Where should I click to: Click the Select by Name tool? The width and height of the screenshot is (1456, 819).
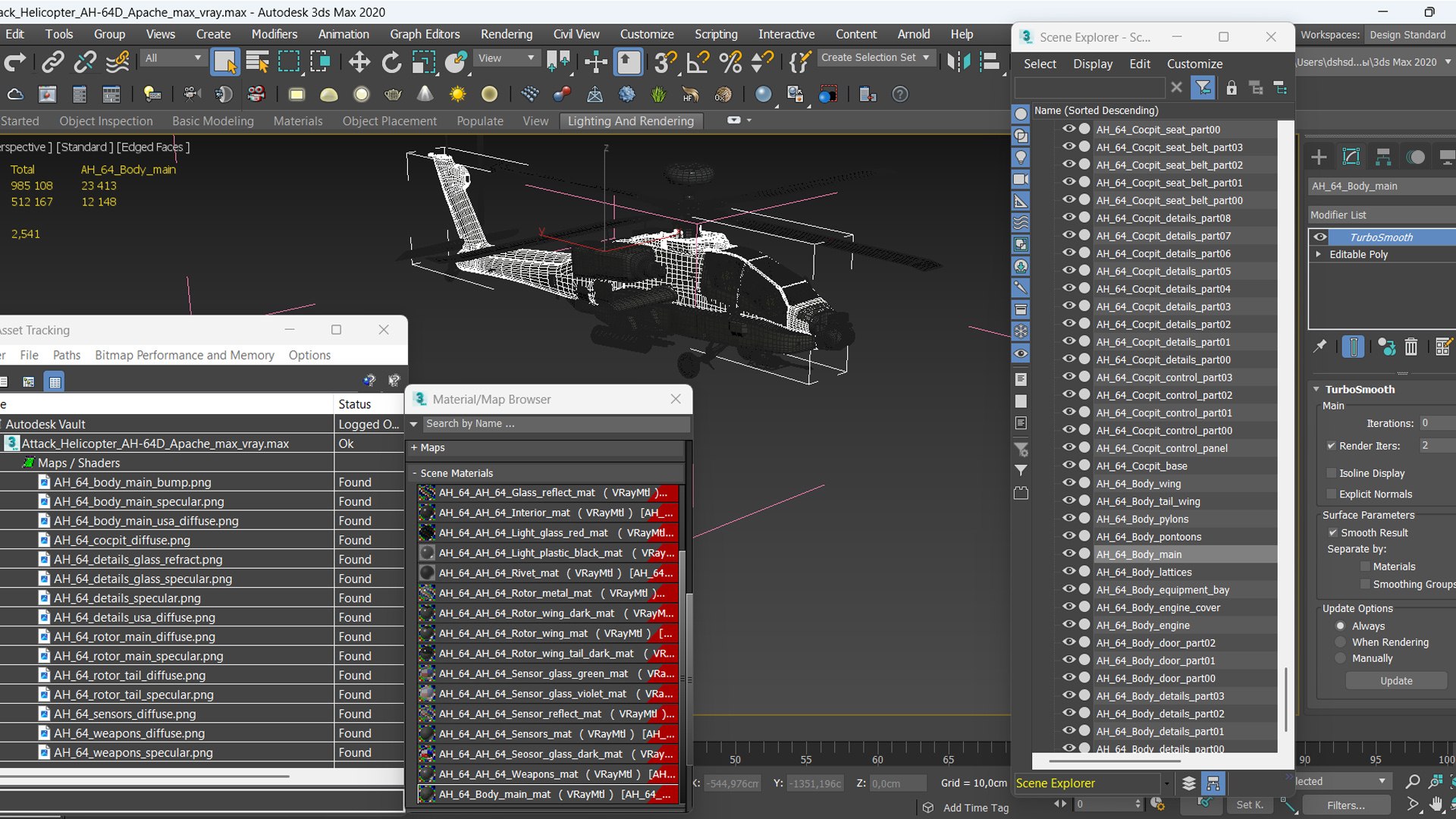point(258,62)
